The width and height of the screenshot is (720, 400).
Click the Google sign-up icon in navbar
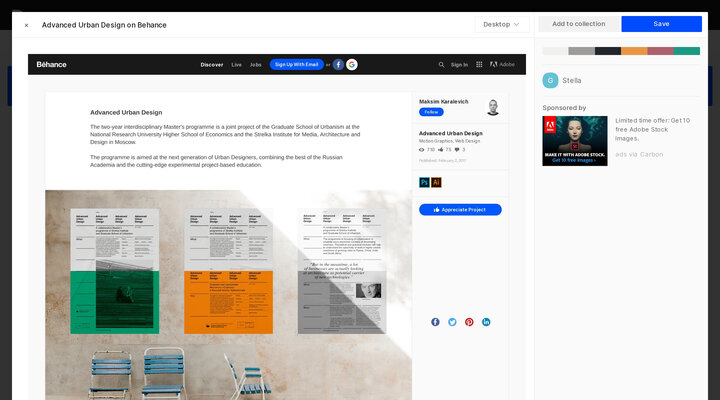tap(352, 65)
